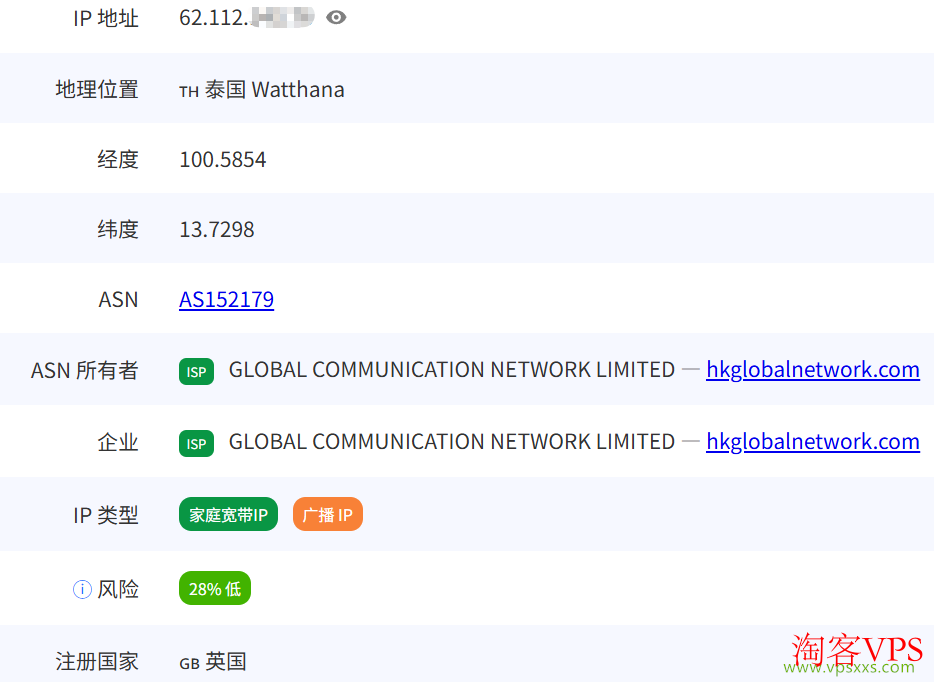Click the longitude value 100.5854

[222, 159]
